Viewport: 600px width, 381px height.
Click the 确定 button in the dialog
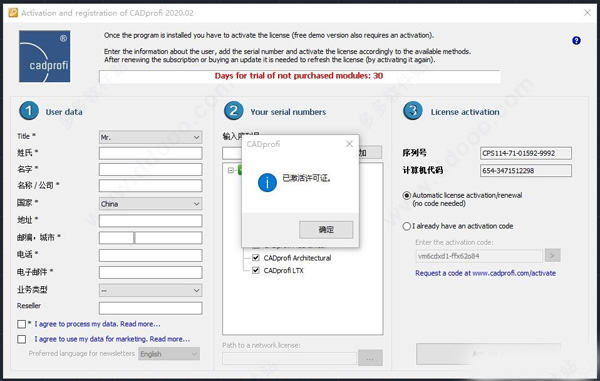pyautogui.click(x=326, y=230)
